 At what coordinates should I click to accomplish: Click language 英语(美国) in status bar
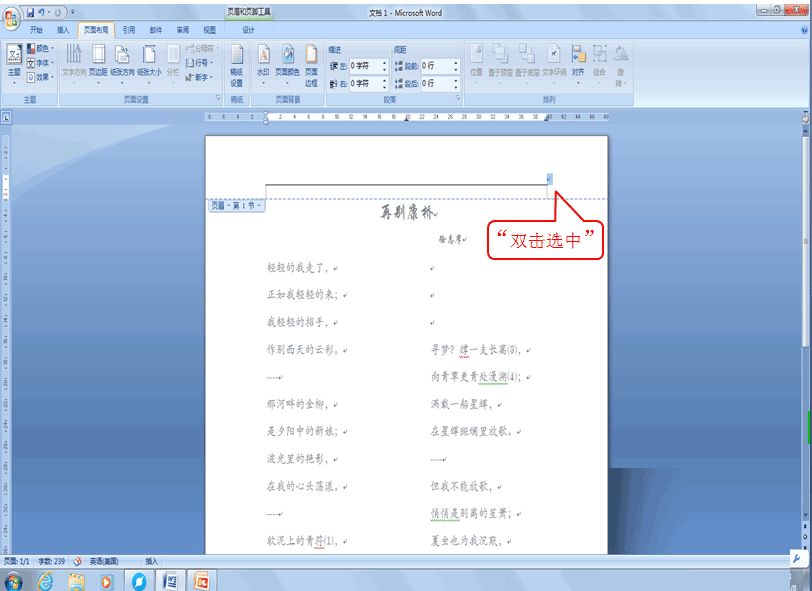click(104, 561)
